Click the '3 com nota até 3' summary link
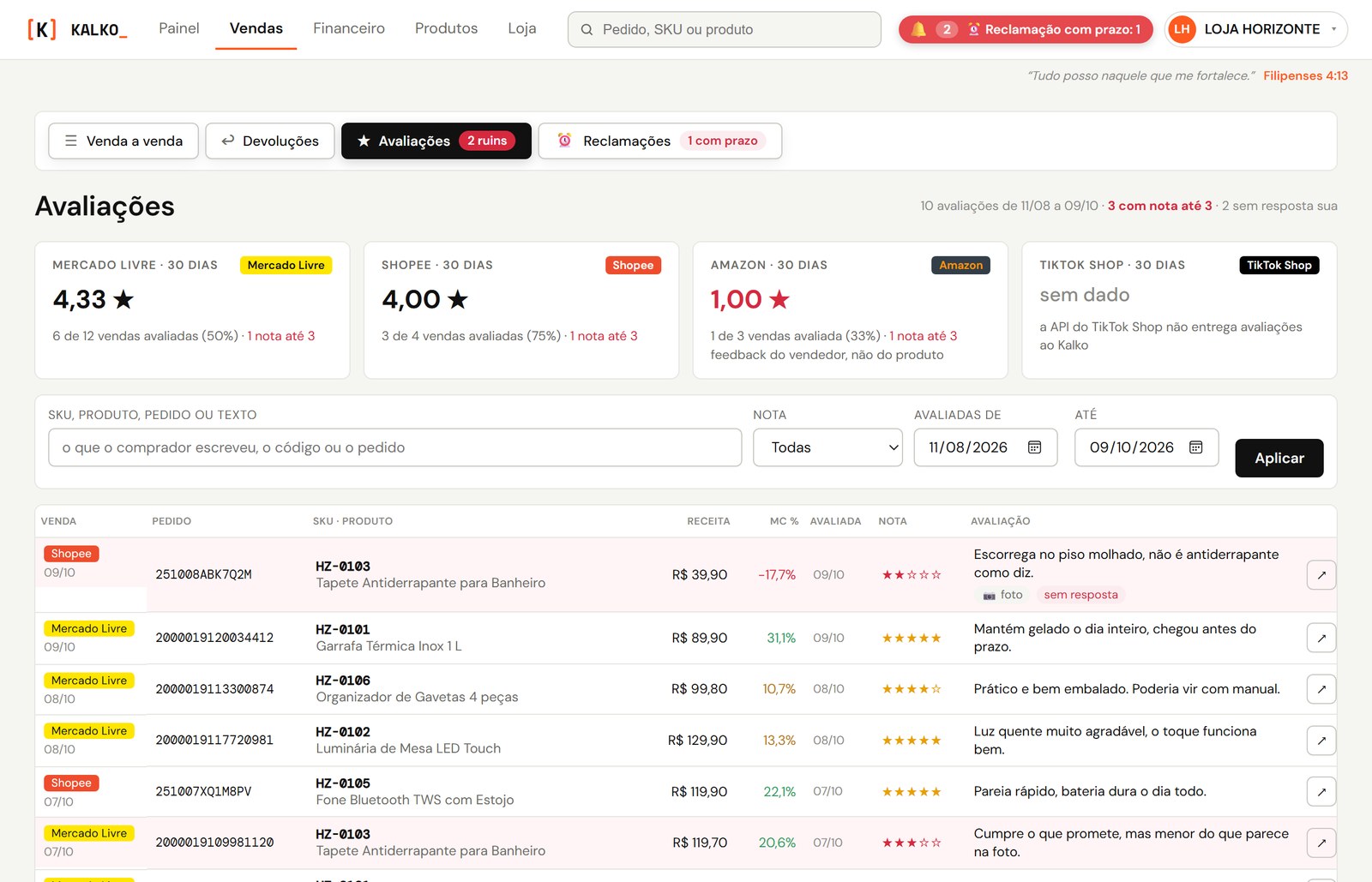 coord(1159,206)
